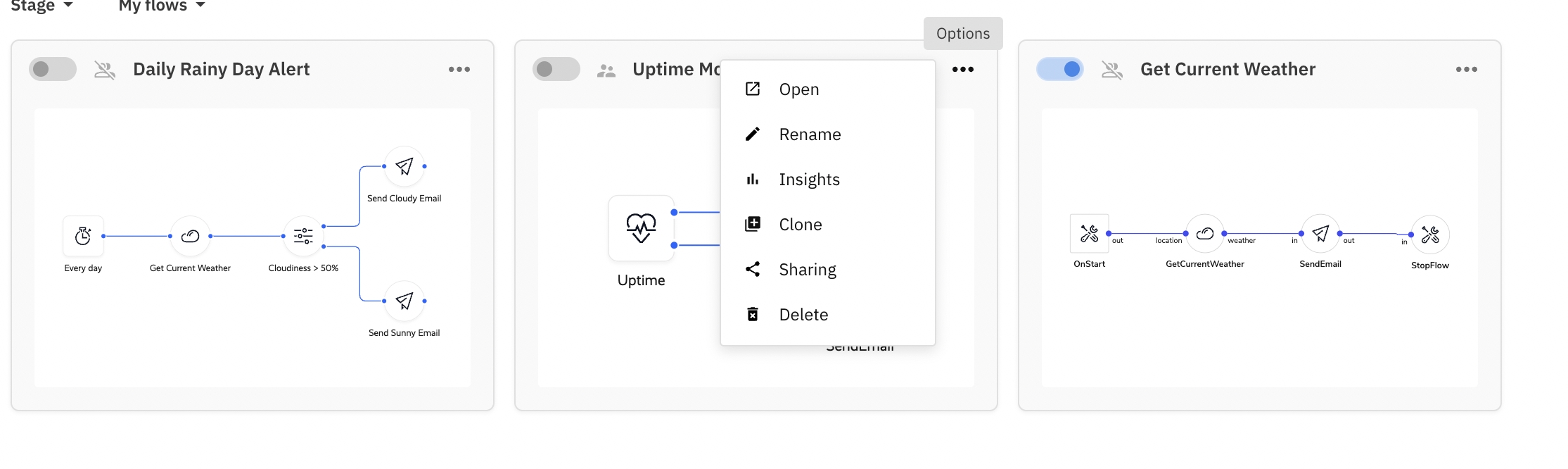This screenshot has height=469, width=1568.
Task: Expand the Stage dropdown
Action: coord(42,6)
